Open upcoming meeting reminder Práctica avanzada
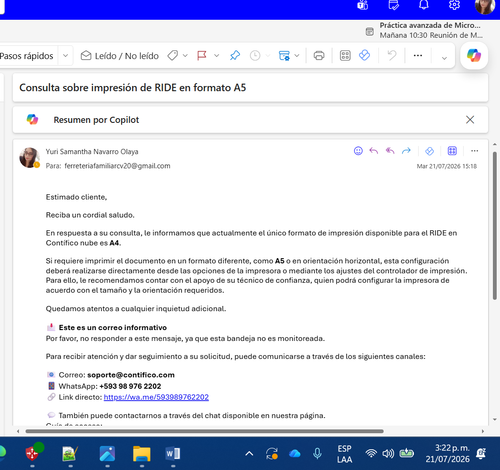Viewport: 500px width, 470px height. [425, 30]
